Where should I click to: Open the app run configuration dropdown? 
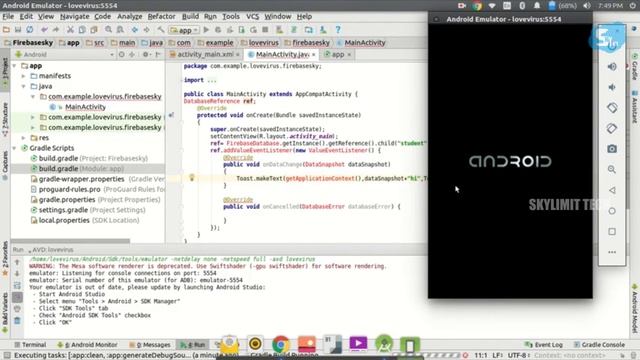tap(184, 30)
